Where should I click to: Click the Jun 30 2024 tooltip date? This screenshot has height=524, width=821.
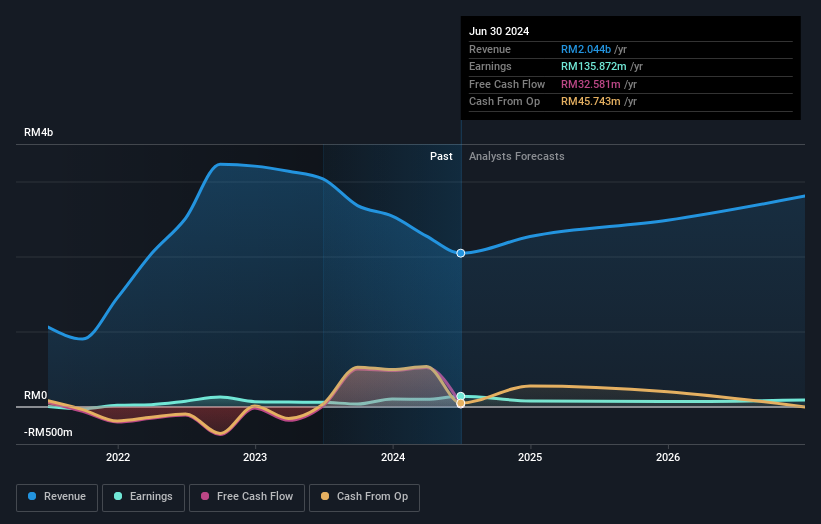(499, 31)
